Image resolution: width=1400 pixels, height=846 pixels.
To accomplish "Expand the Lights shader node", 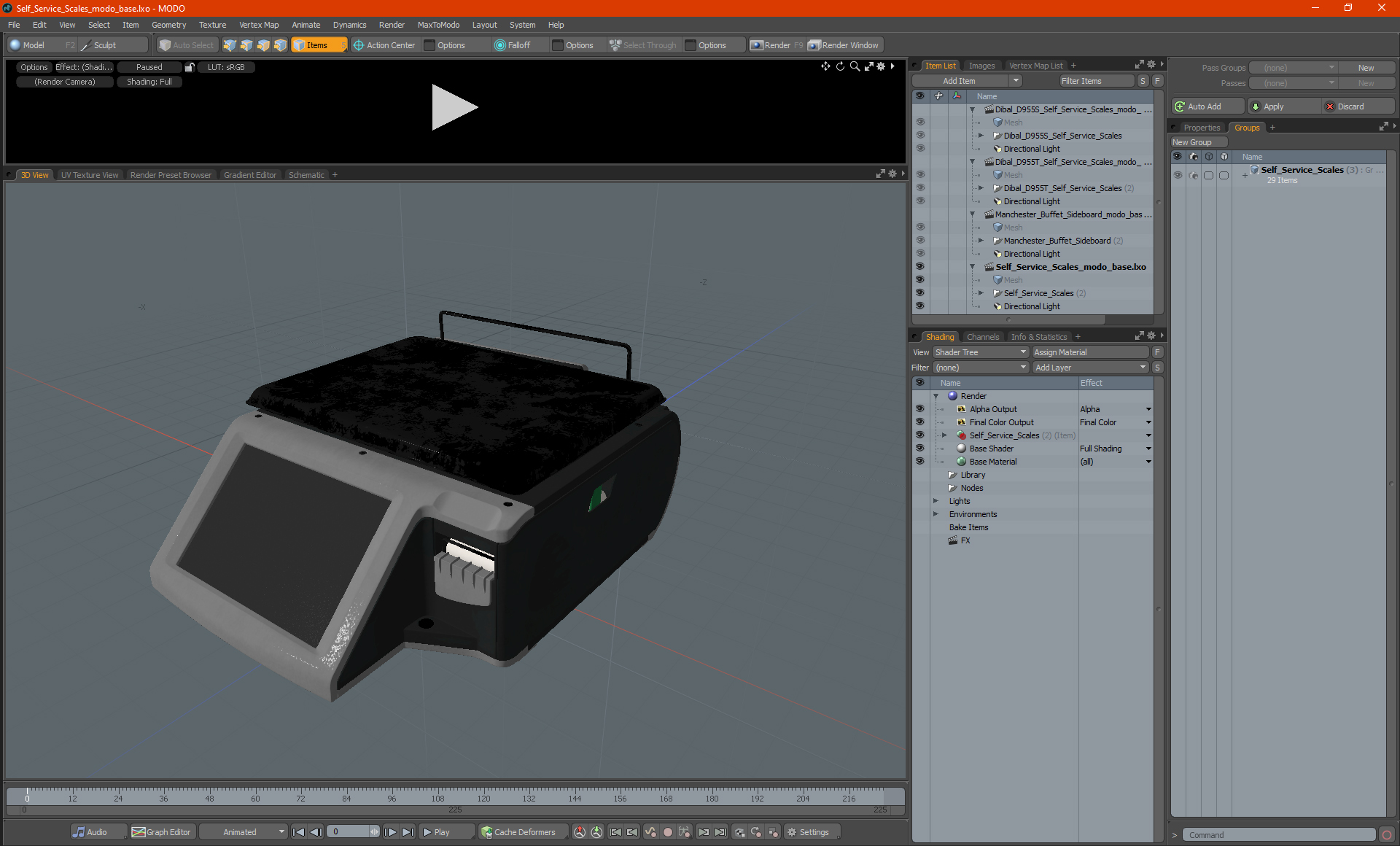I will [x=936, y=501].
